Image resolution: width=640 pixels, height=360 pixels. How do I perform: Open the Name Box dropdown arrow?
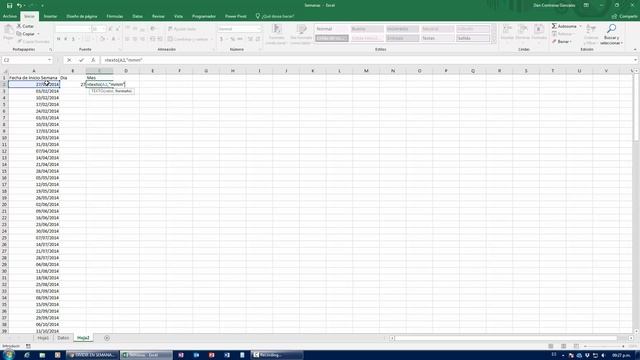tap(49, 60)
